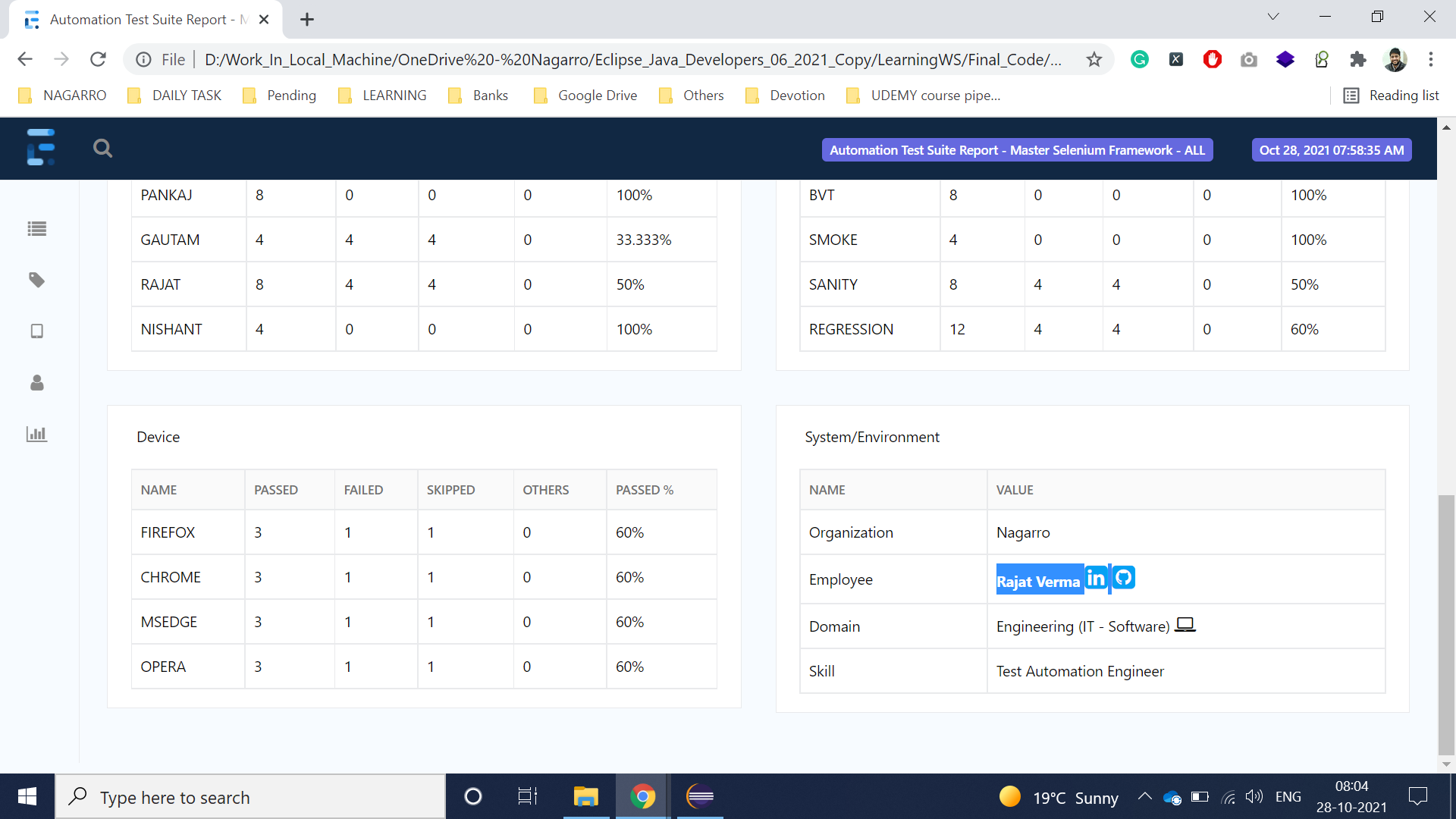Click the search magnifier in report header
The height and width of the screenshot is (819, 1456).
pos(102,149)
